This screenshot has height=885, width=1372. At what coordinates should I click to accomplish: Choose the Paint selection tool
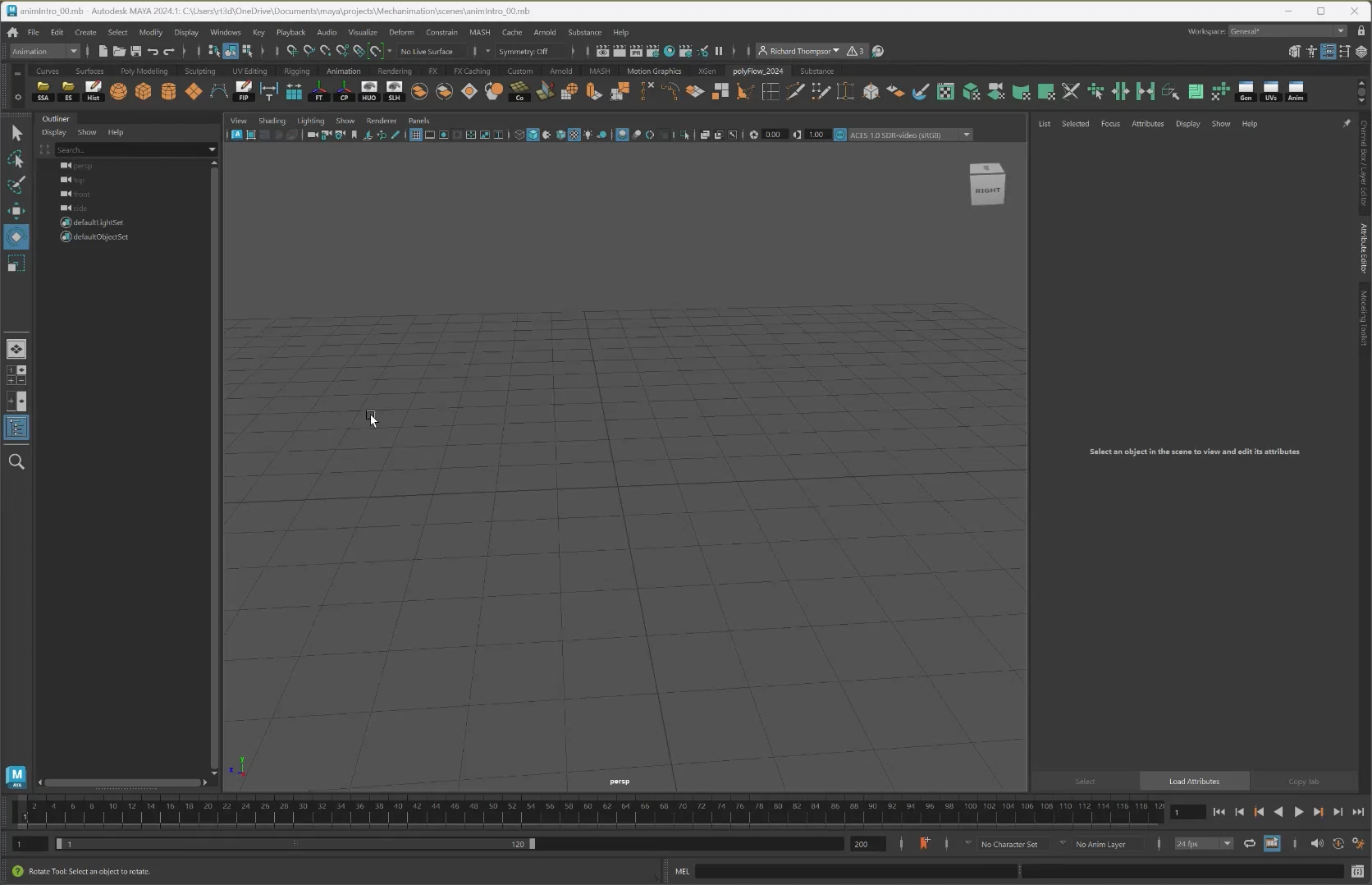[x=16, y=185]
